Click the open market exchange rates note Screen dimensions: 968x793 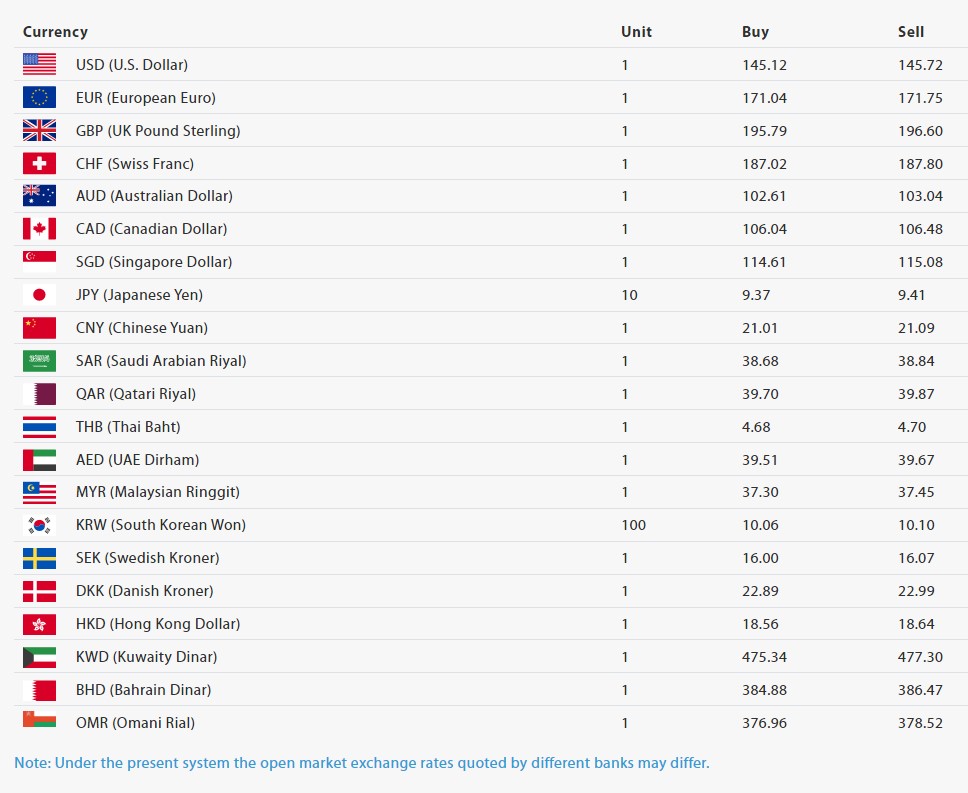[x=362, y=763]
